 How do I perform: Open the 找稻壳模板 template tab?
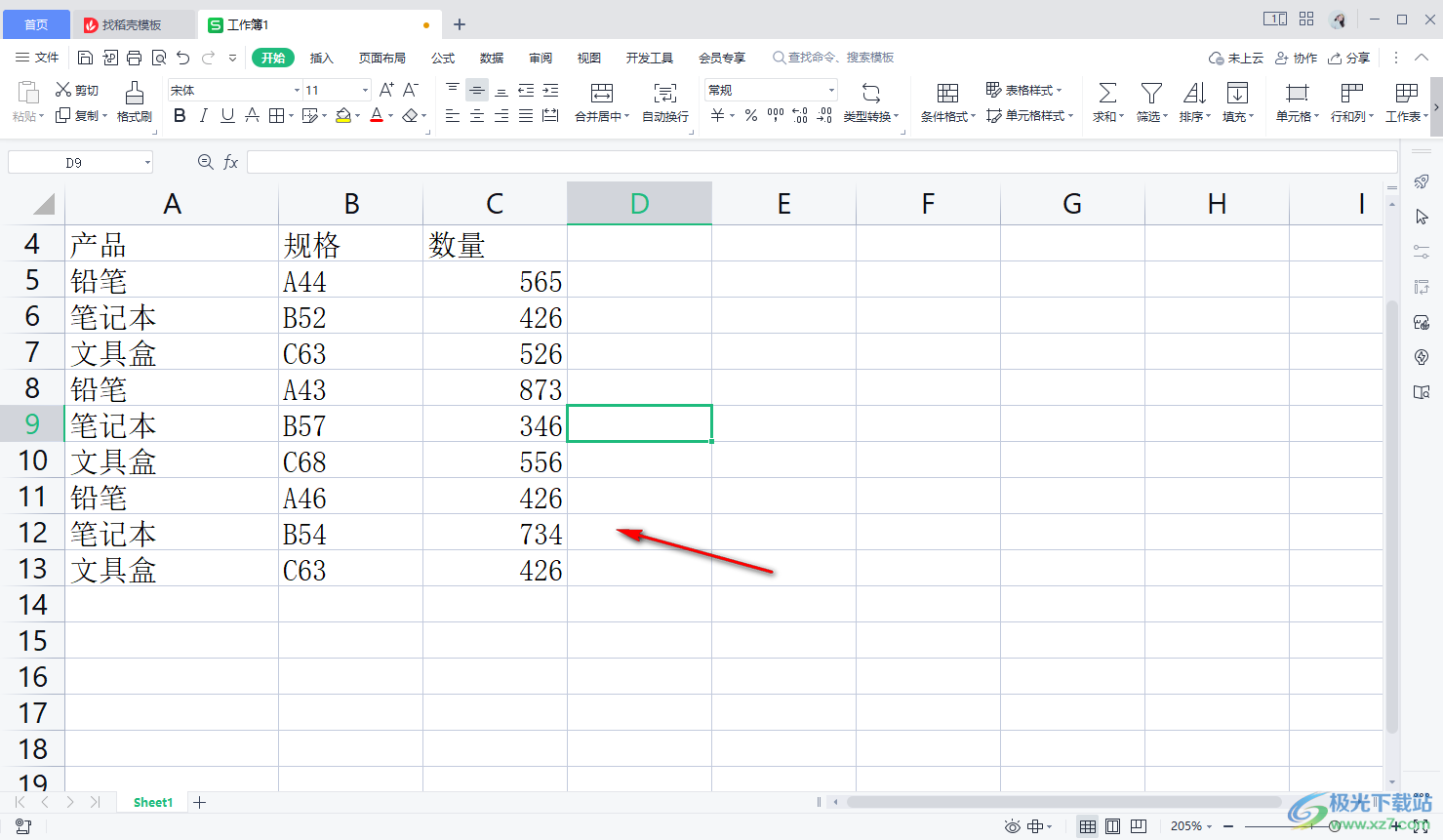click(134, 24)
